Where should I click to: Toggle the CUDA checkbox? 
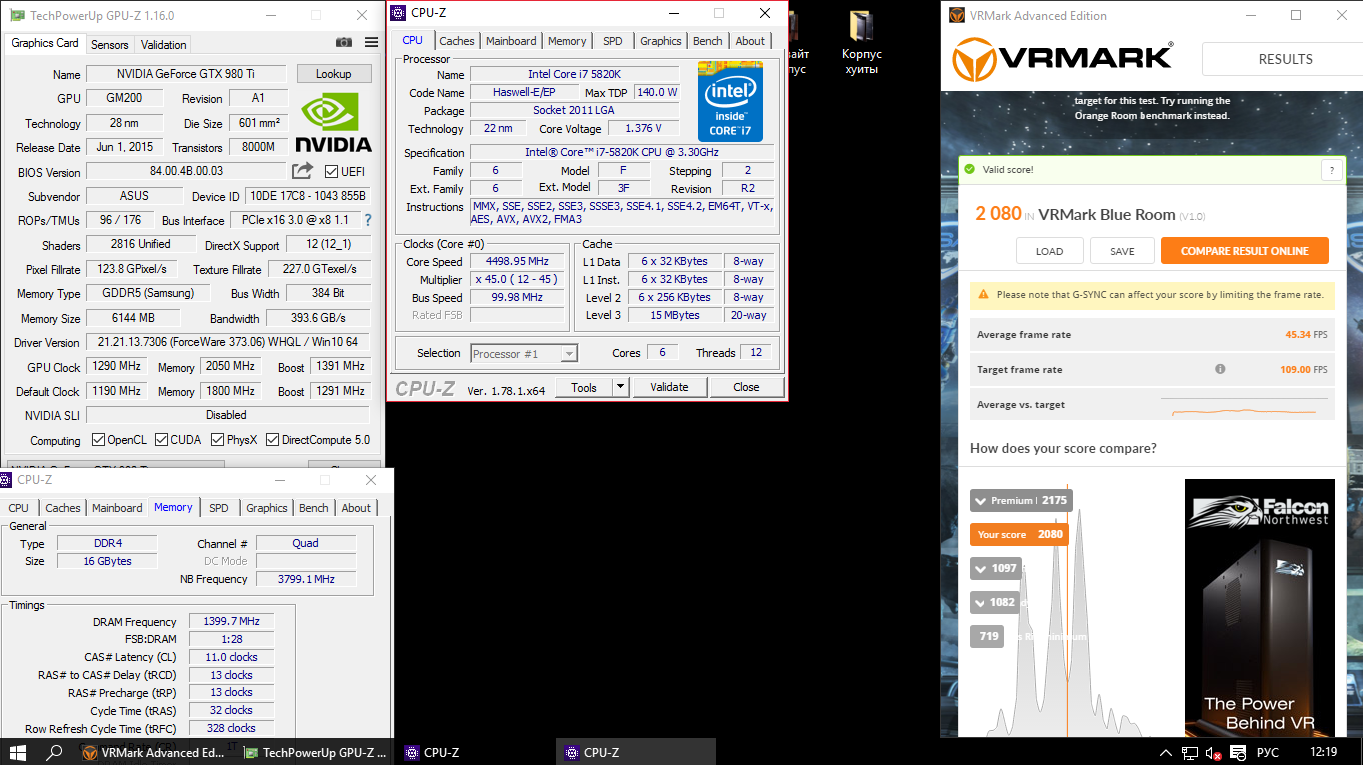coord(160,440)
